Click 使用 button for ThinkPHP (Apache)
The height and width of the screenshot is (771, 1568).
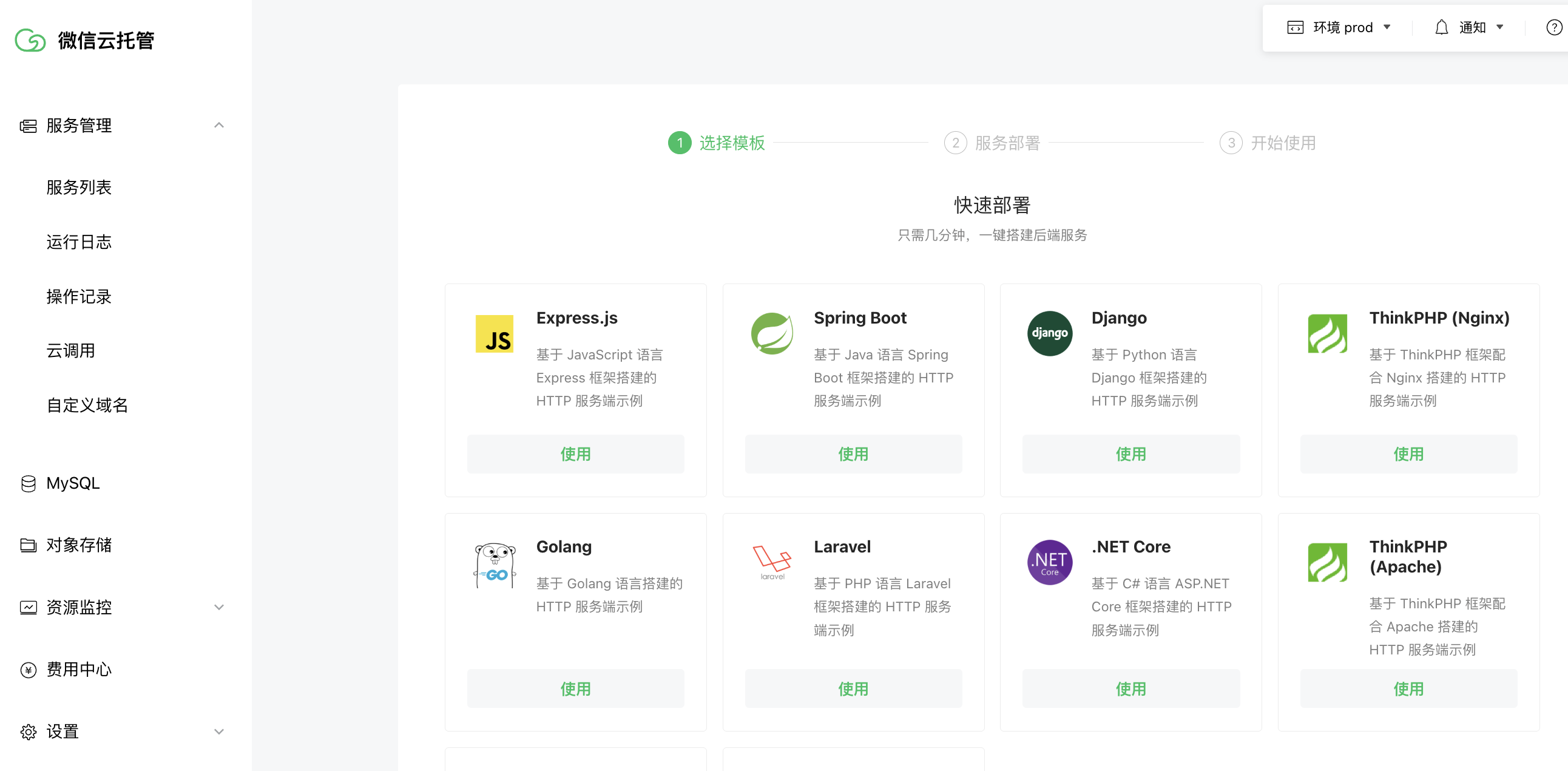pos(1408,688)
